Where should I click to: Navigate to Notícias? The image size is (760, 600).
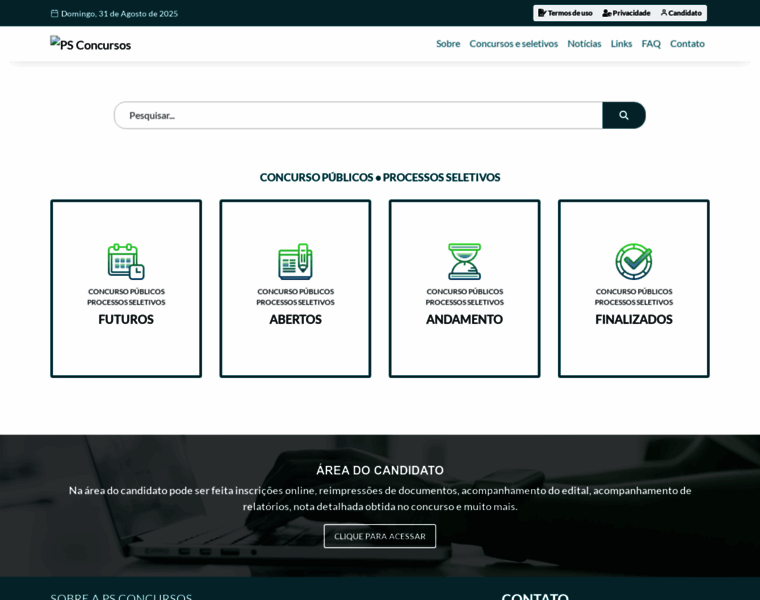coord(584,44)
